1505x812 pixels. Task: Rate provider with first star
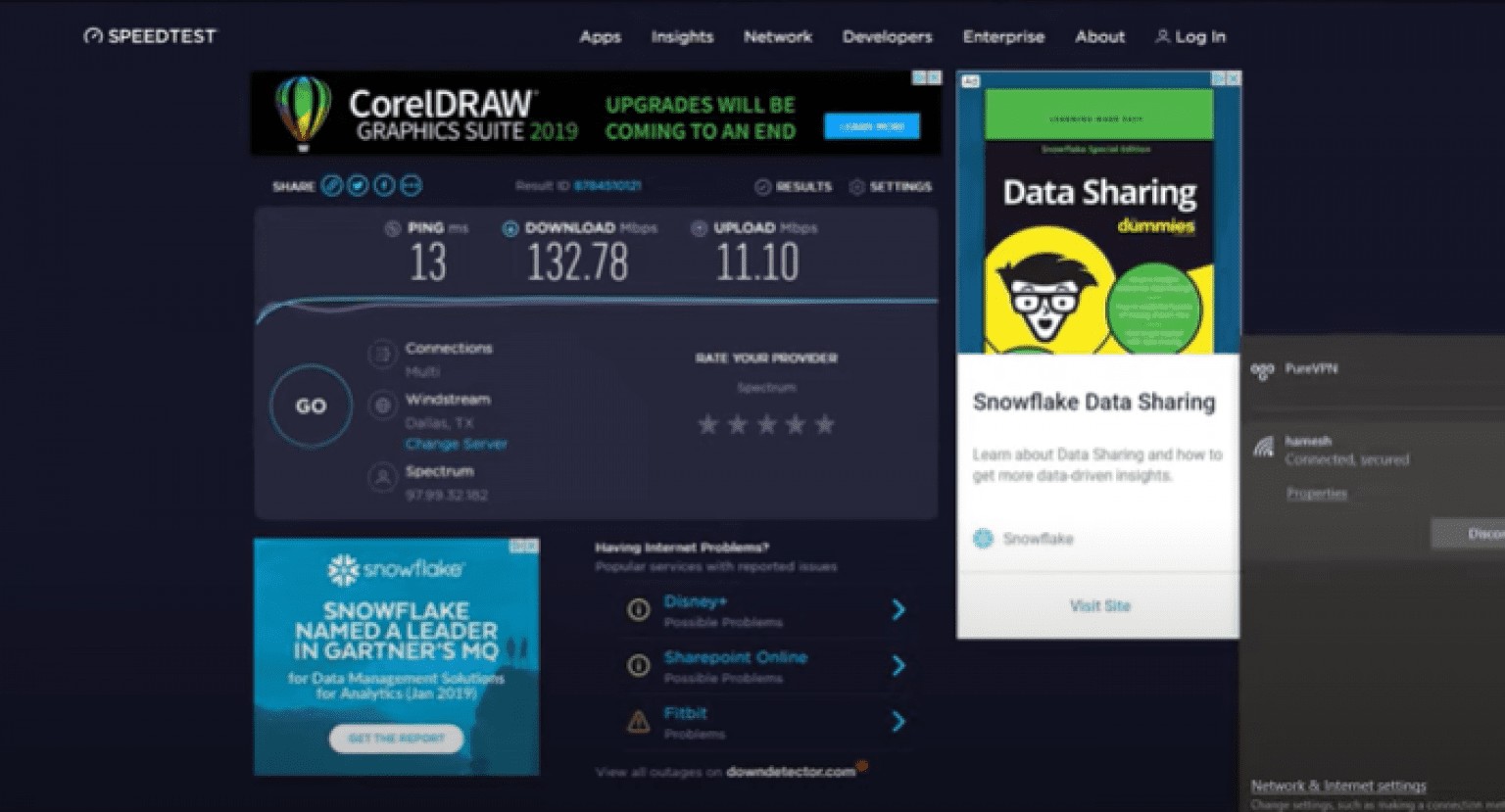pos(707,424)
